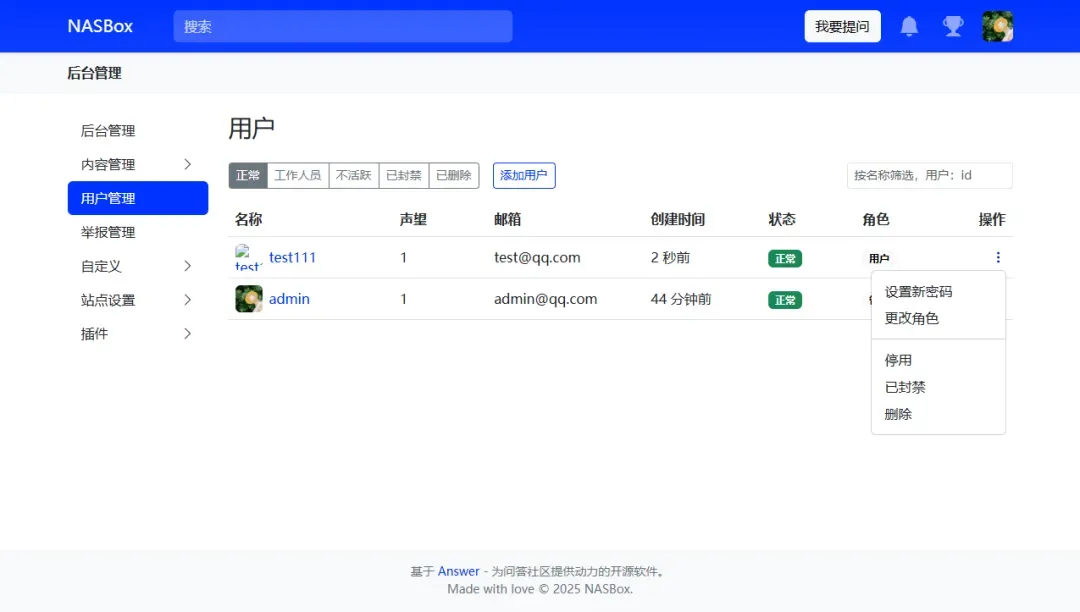Screen dimensions: 1080x612
Task: Show the 已封禁 users filter
Action: 404,175
